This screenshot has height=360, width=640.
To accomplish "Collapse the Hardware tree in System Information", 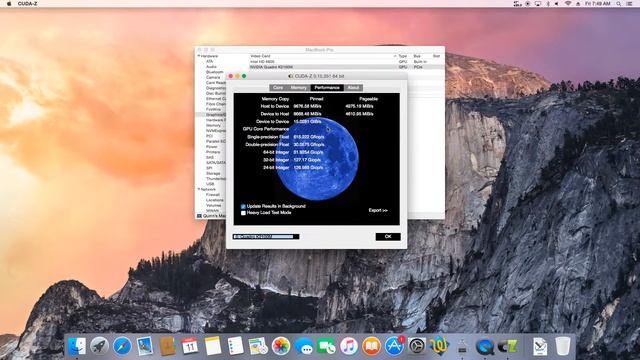I will (x=199, y=56).
